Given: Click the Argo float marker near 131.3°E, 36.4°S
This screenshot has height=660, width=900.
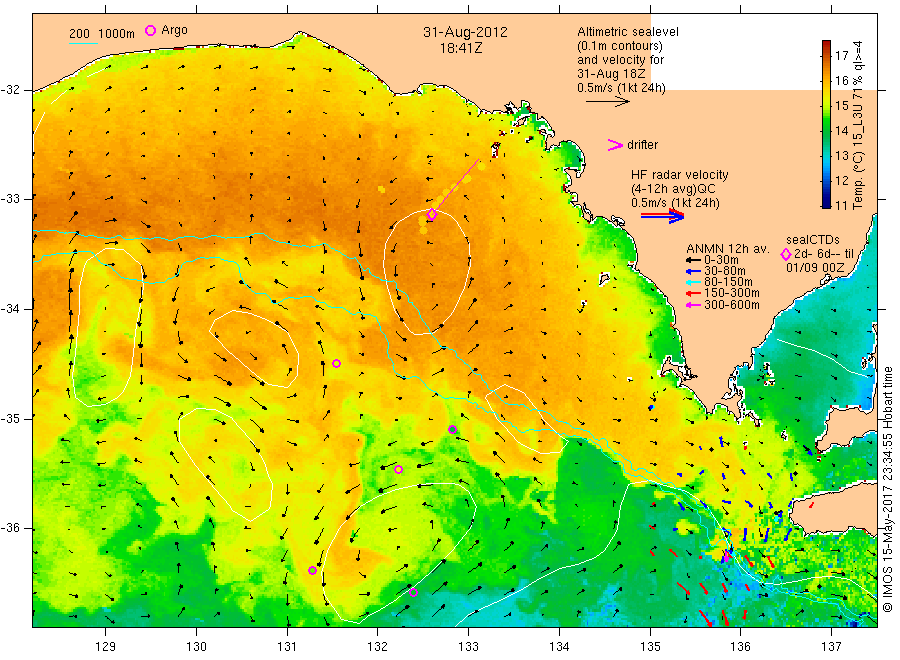Looking at the screenshot, I should 312,570.
